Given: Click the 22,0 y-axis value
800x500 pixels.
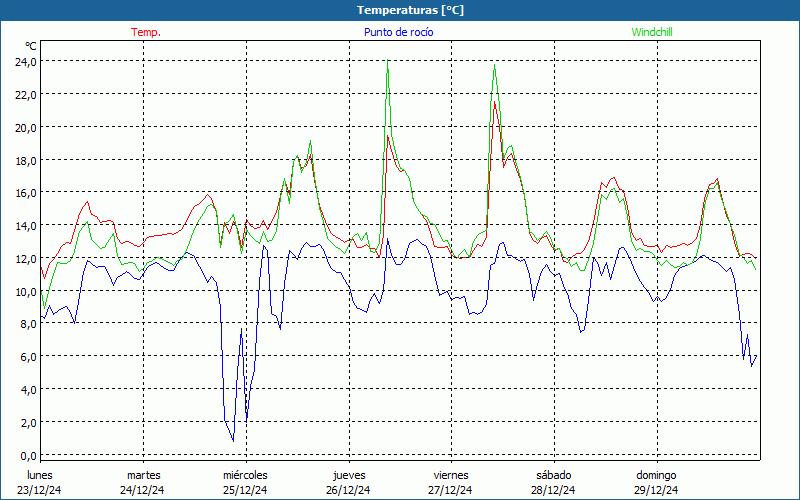Looking at the screenshot, I should [26, 94].
